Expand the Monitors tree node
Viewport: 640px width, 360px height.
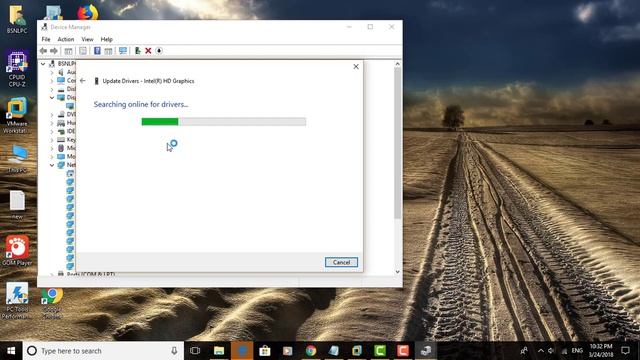pyautogui.click(x=52, y=157)
